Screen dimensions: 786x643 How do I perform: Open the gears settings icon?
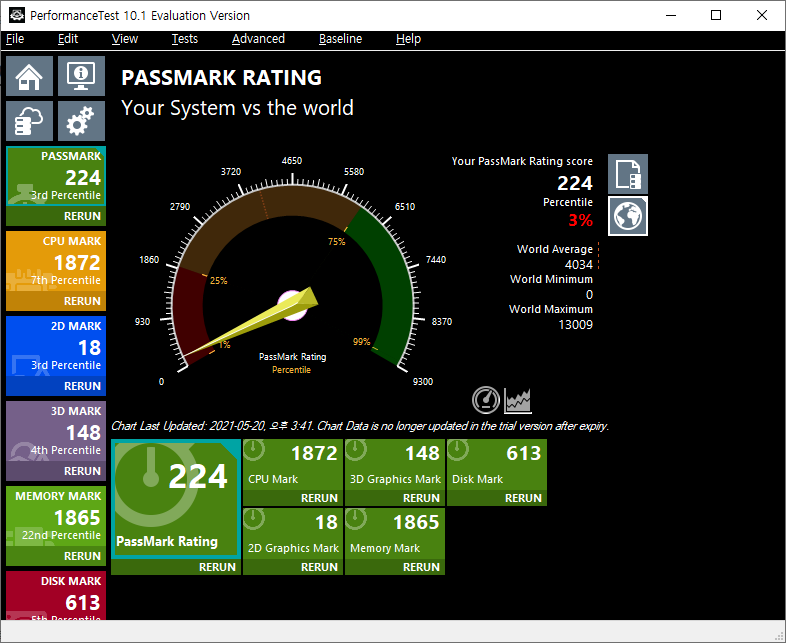click(x=81, y=121)
